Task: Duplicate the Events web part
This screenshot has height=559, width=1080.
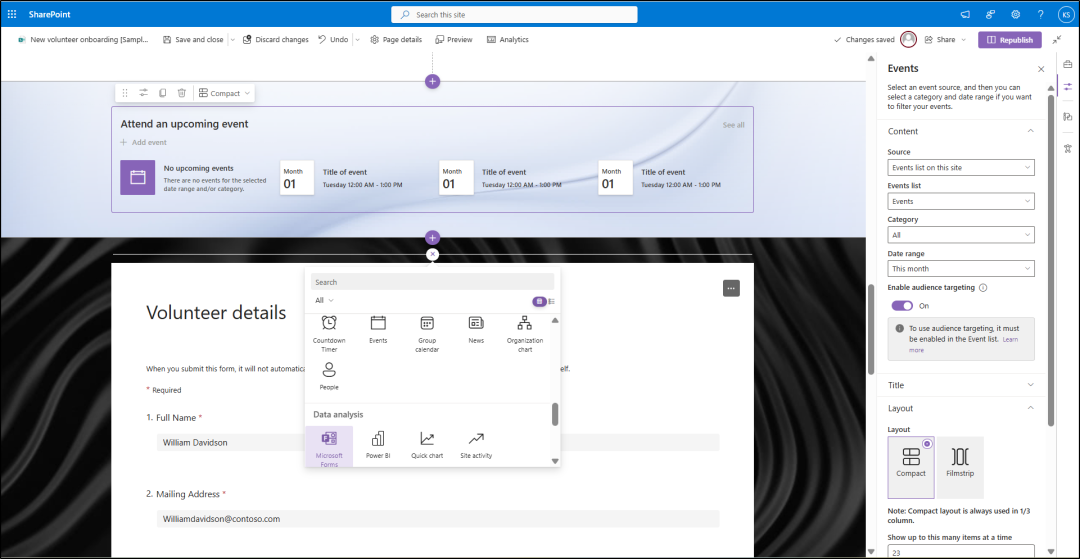Action: [163, 93]
